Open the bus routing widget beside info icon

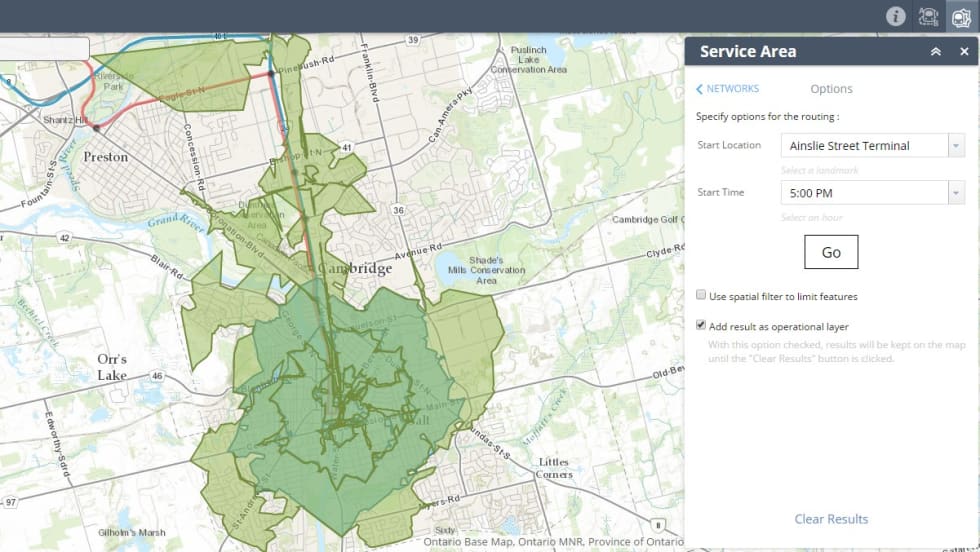coord(928,16)
